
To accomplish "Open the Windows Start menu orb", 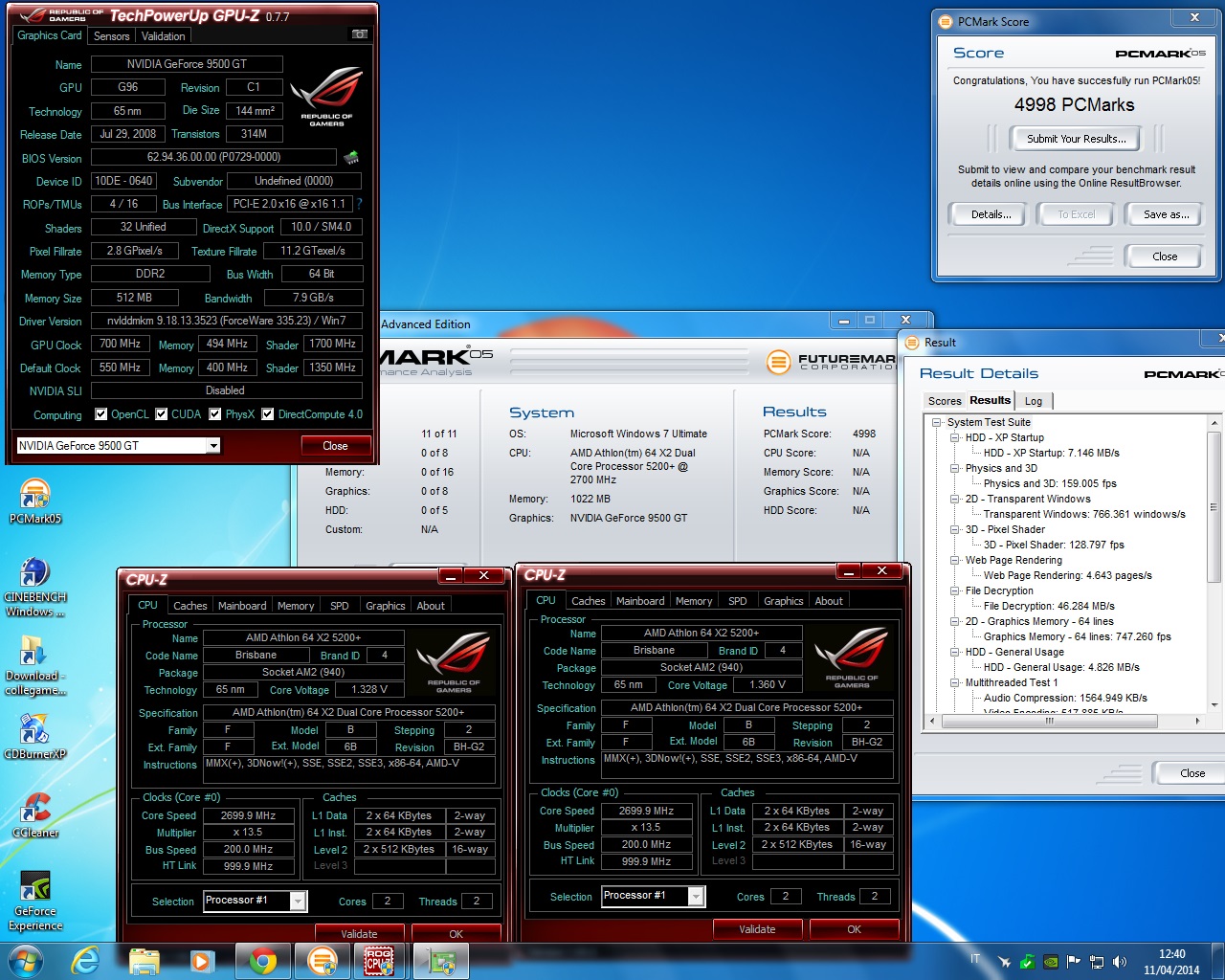I will coord(26,961).
